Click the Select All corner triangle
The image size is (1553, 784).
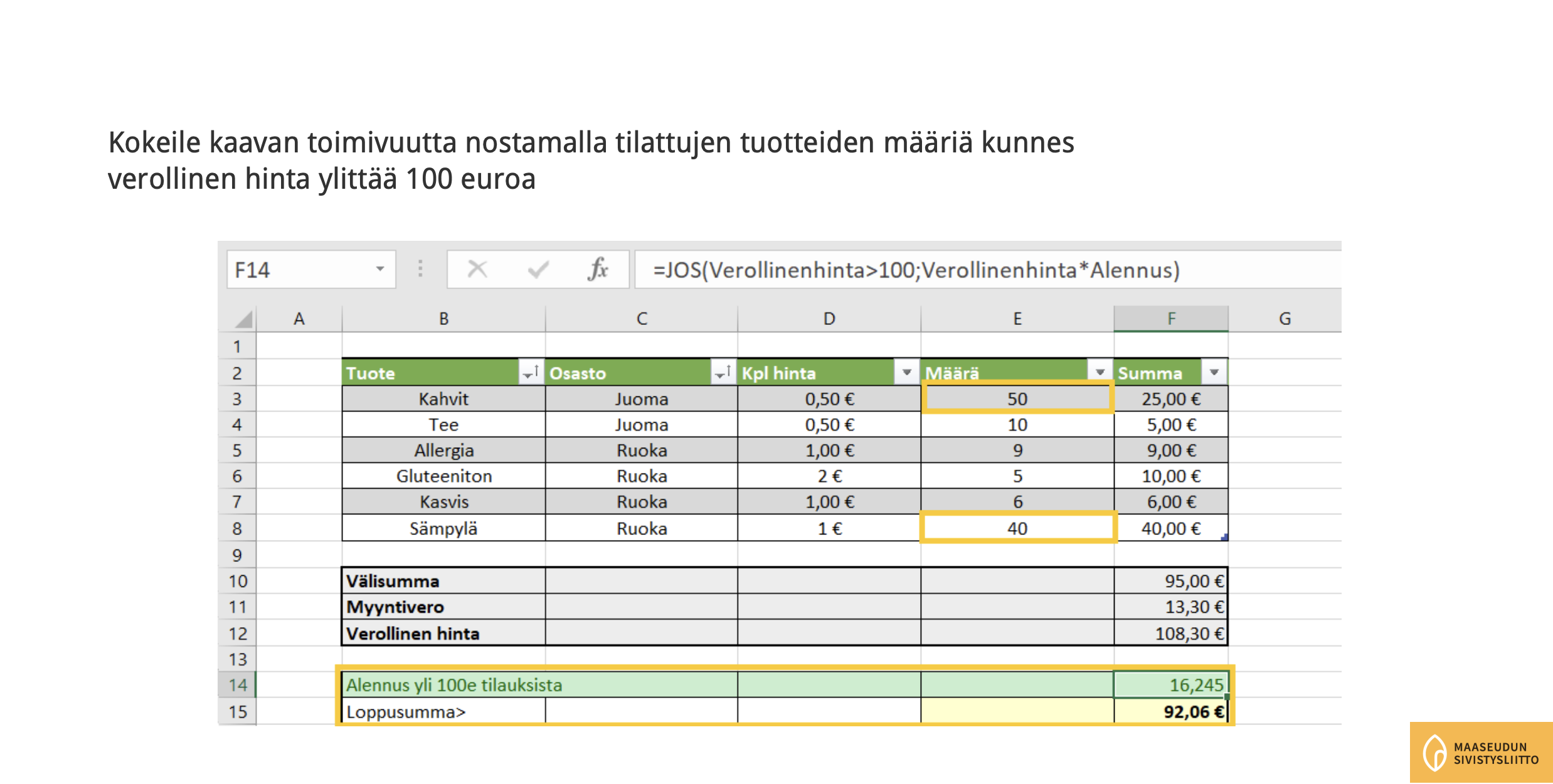(244, 319)
